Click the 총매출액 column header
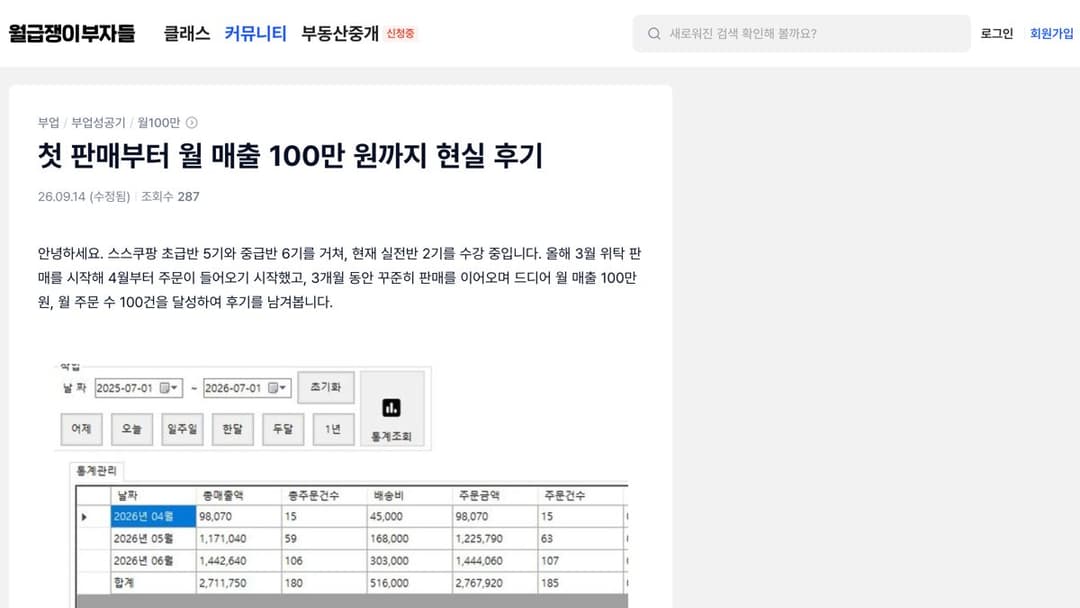This screenshot has width=1080, height=608. [x=239, y=495]
